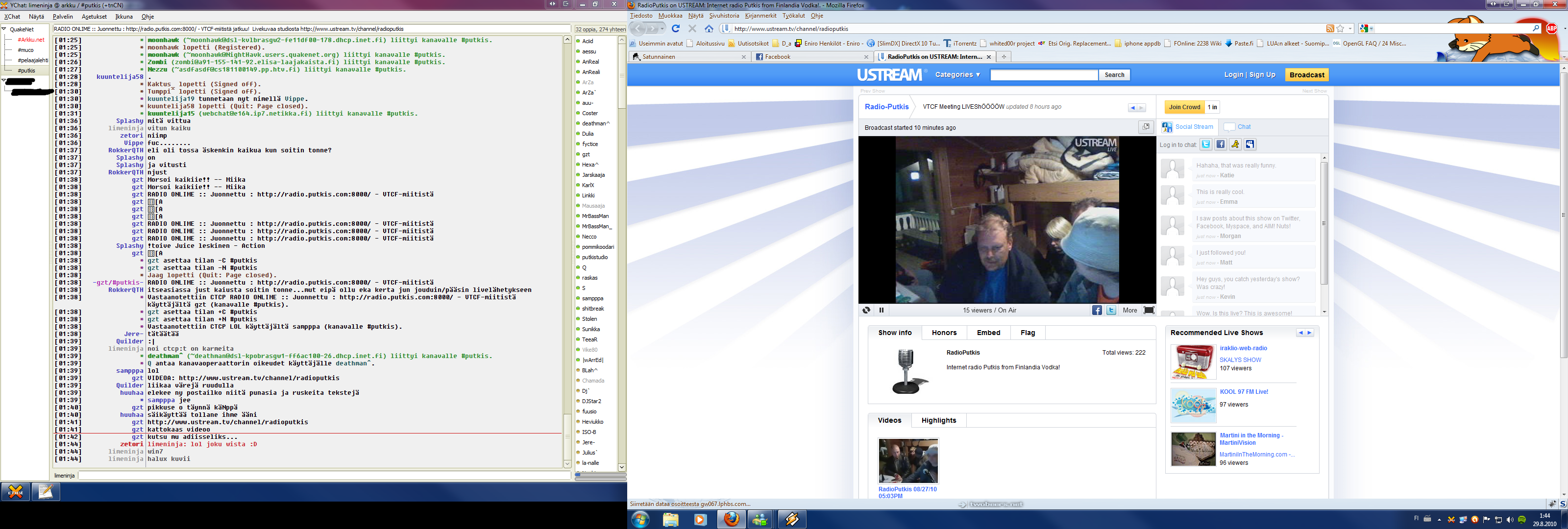
Task: Open the Palvelin menu in XChat
Action: coord(63,17)
